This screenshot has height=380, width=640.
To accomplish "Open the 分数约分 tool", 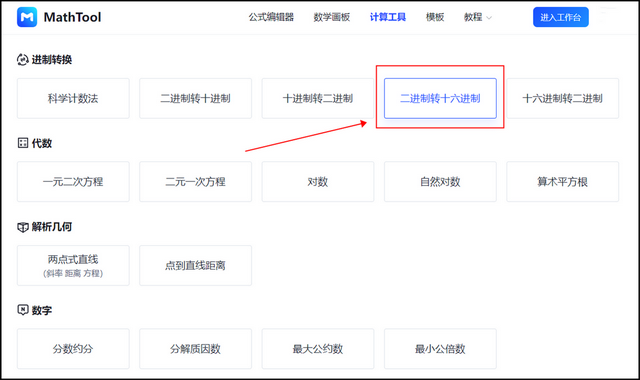I will click(73, 349).
